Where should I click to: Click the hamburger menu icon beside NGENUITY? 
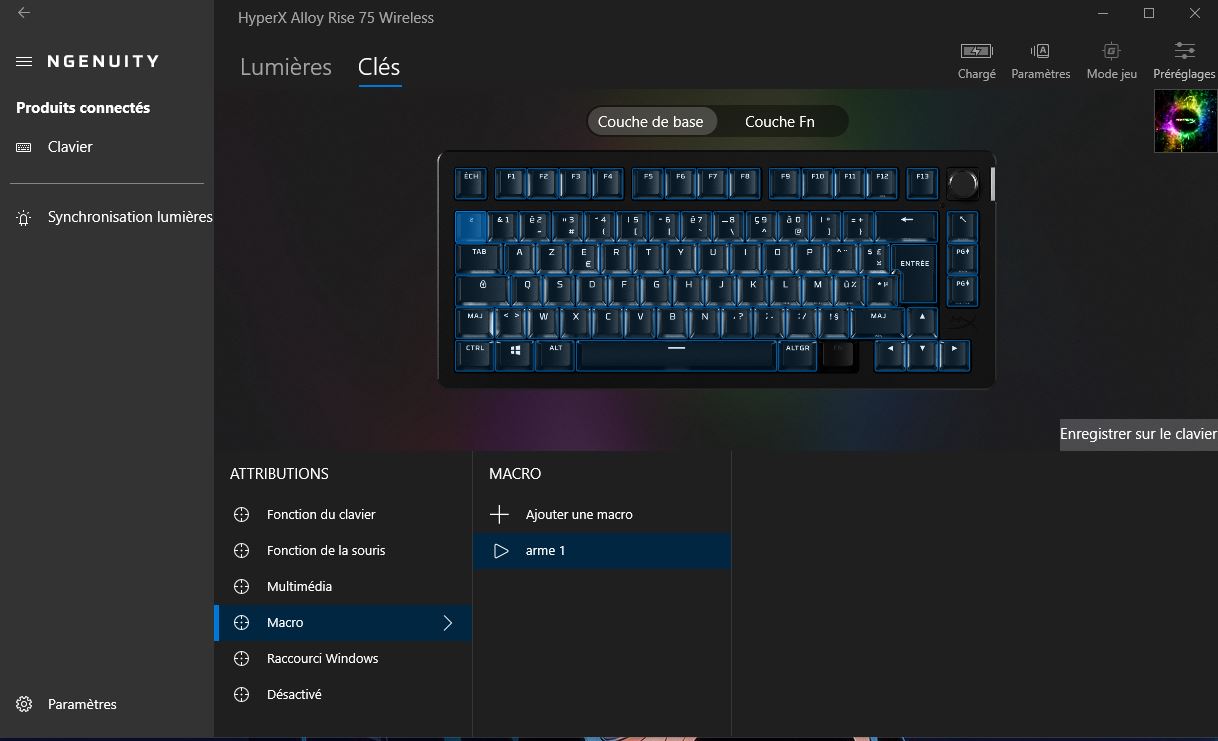24,61
